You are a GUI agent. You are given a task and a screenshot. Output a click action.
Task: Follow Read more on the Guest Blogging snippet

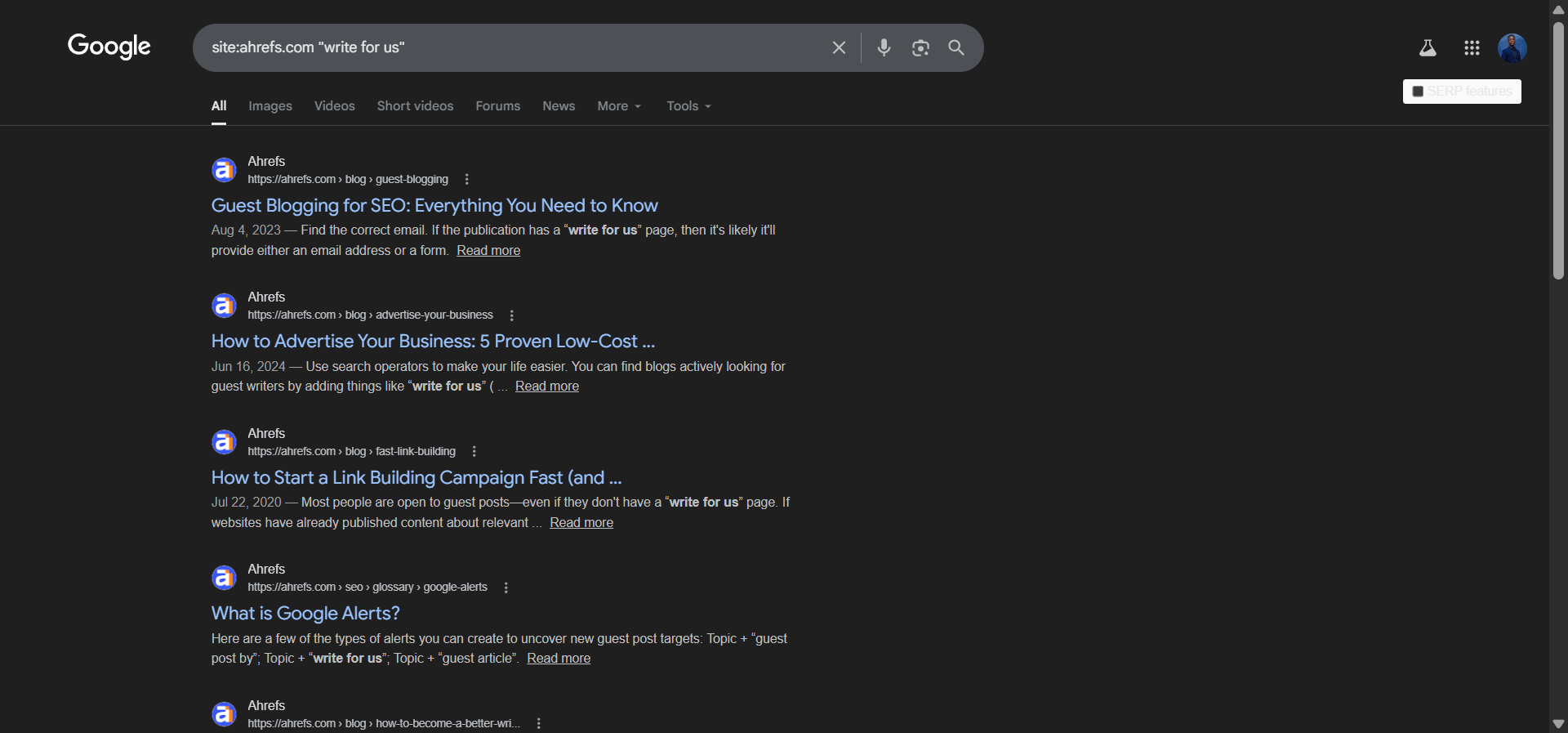(488, 251)
